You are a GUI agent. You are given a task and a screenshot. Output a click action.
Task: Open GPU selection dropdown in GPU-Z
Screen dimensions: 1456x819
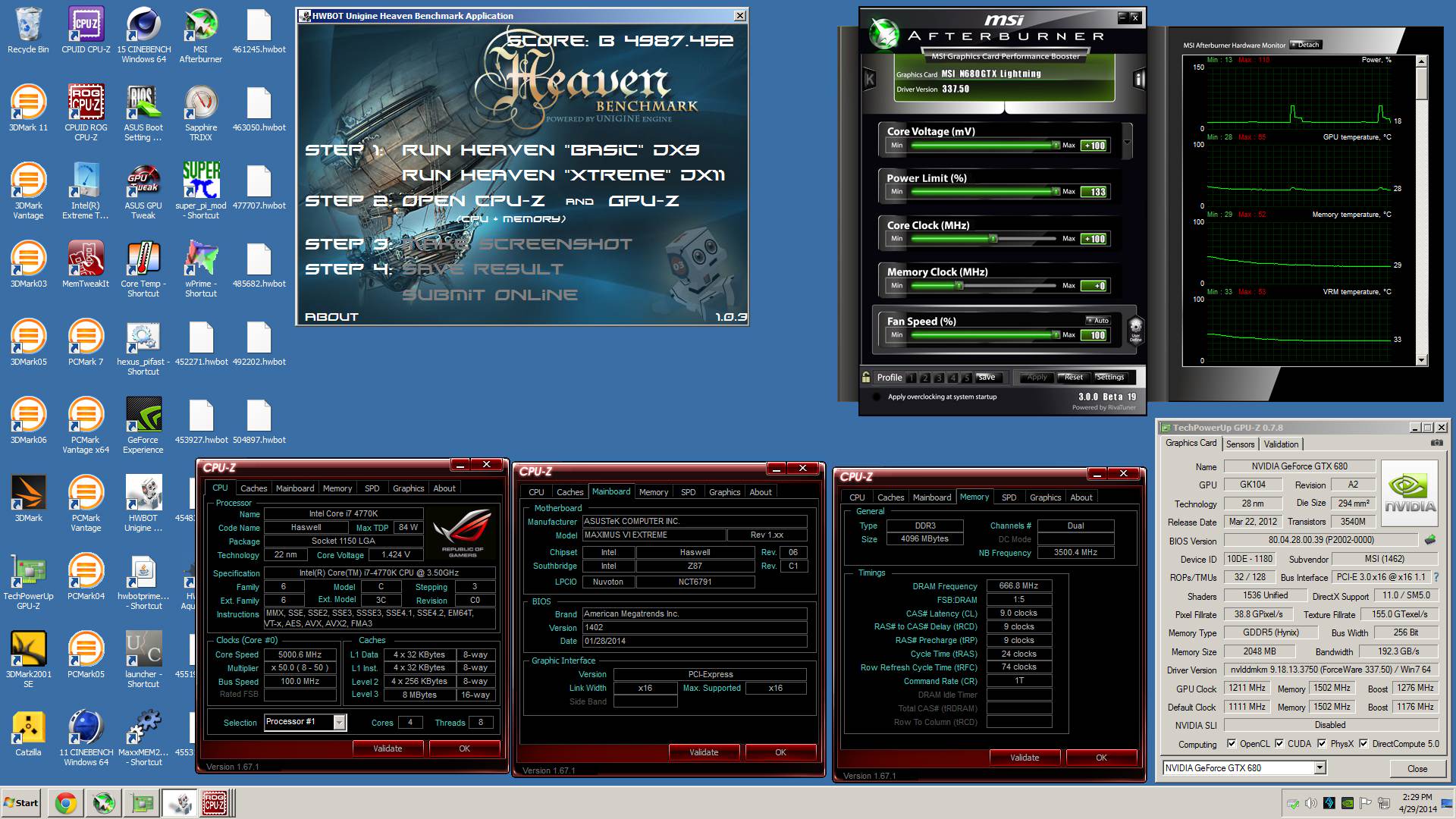(x=1320, y=768)
